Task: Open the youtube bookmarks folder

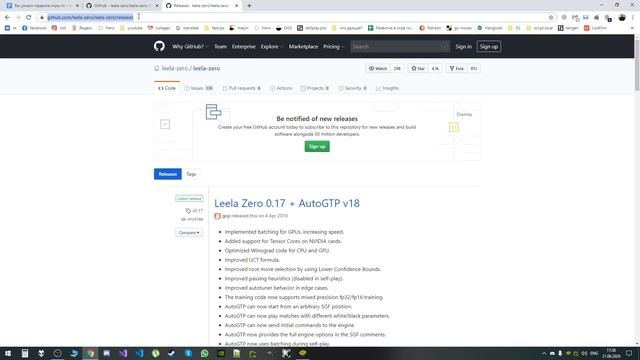Action: pyautogui.click(x=131, y=28)
